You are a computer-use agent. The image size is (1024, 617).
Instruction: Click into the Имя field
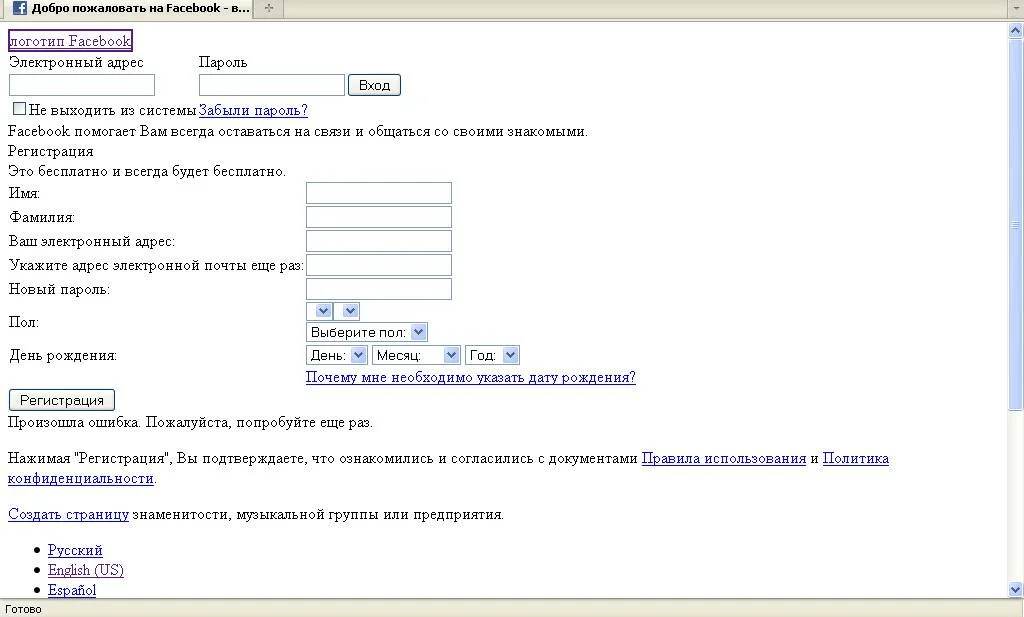coord(379,193)
